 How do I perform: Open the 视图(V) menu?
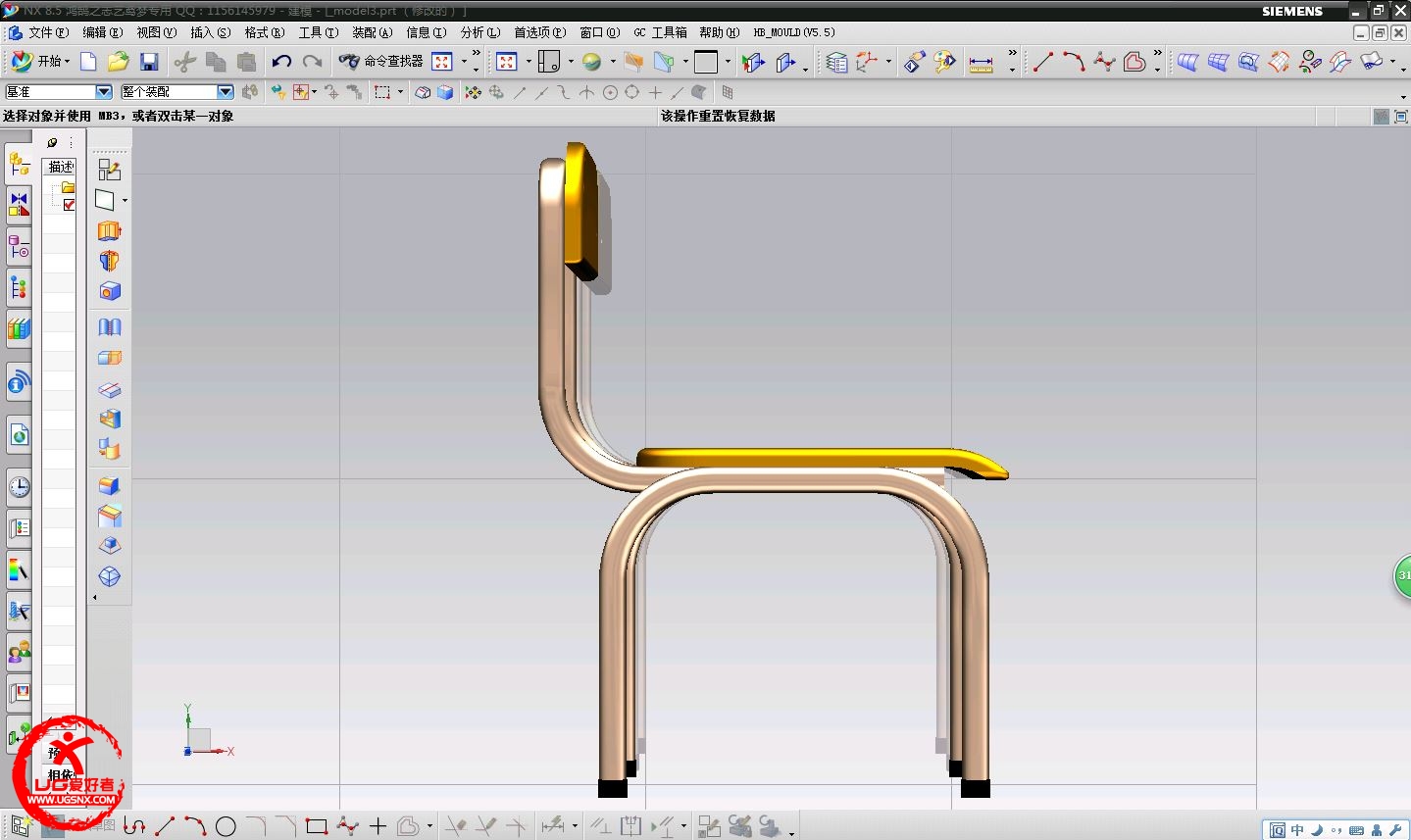(156, 32)
